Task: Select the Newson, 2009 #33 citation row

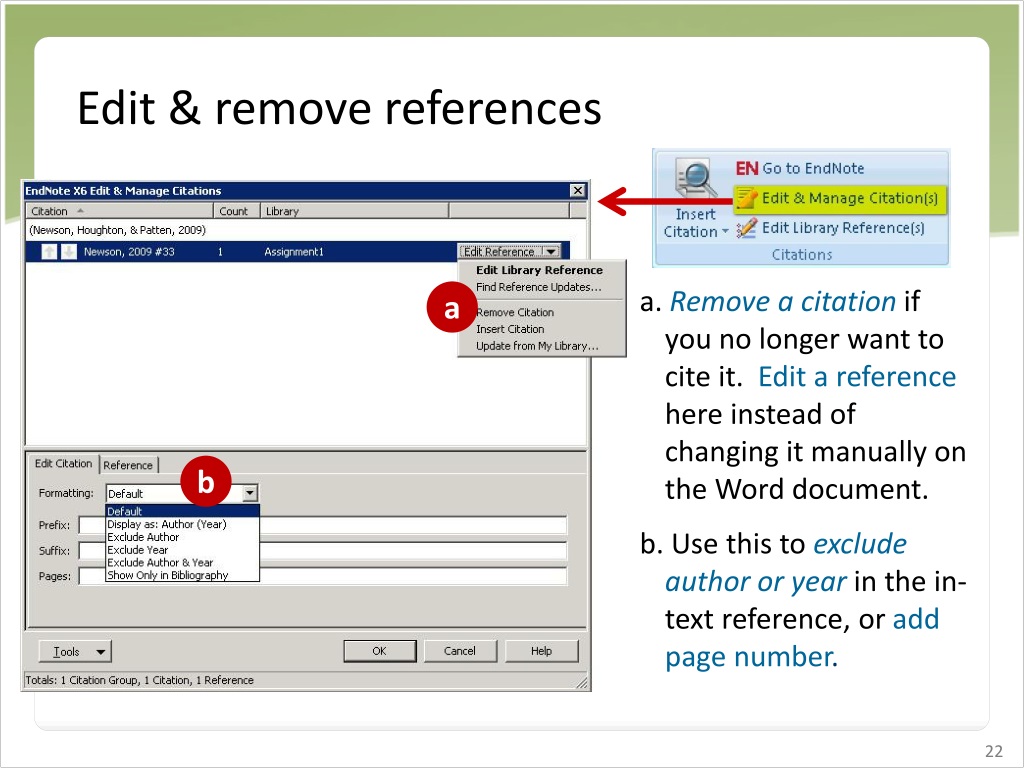Action: coord(297,251)
